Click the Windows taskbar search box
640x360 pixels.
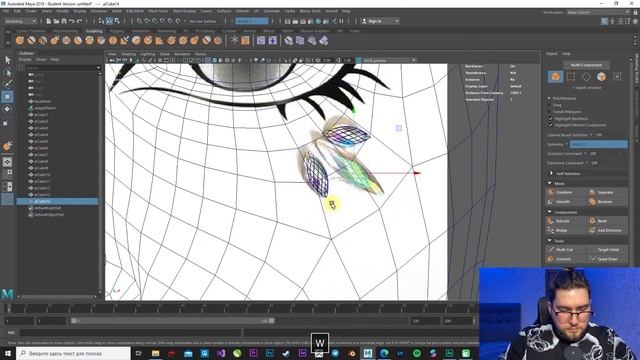(x=73, y=353)
